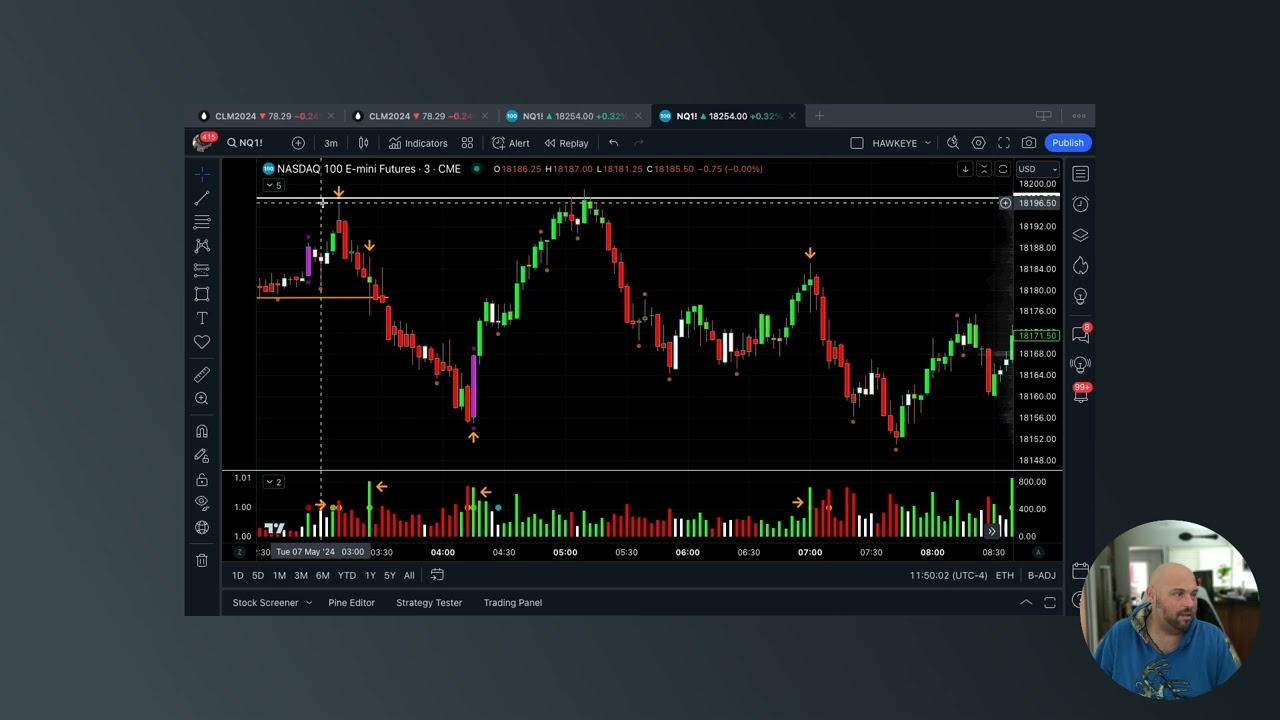Toggle ETH session setting
Viewport: 1280px width, 720px height.
pyautogui.click(x=1005, y=575)
